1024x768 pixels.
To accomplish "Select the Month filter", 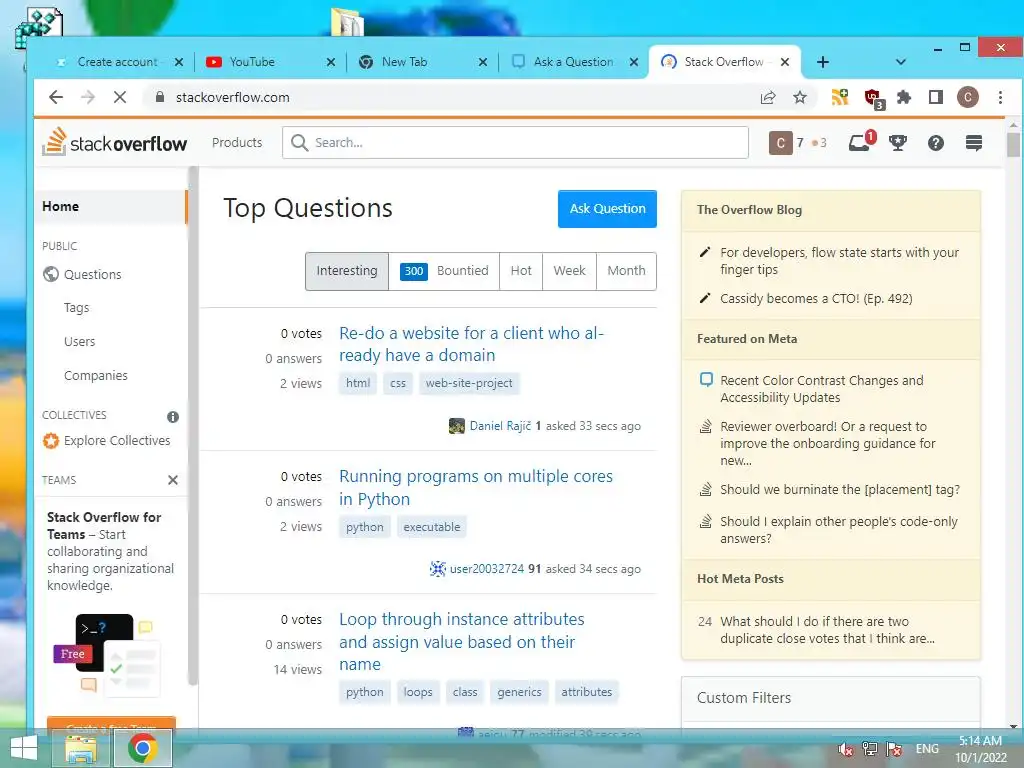I will 626,271.
